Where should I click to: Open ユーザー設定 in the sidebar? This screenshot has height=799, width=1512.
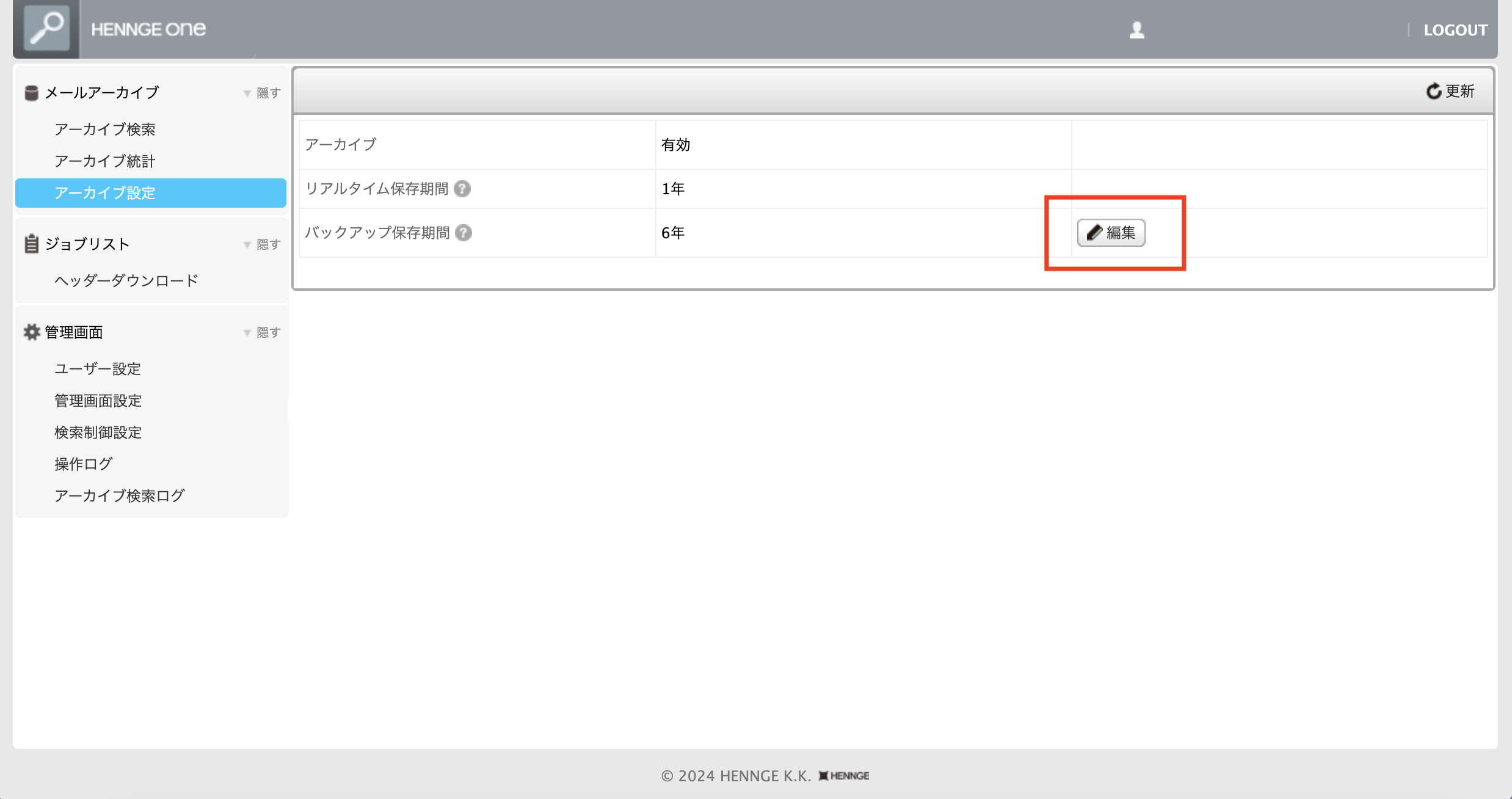coord(98,369)
